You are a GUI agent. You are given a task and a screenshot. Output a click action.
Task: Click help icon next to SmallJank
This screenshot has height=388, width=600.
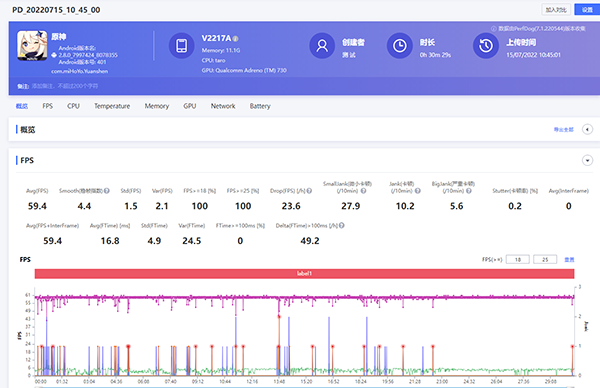point(364,191)
